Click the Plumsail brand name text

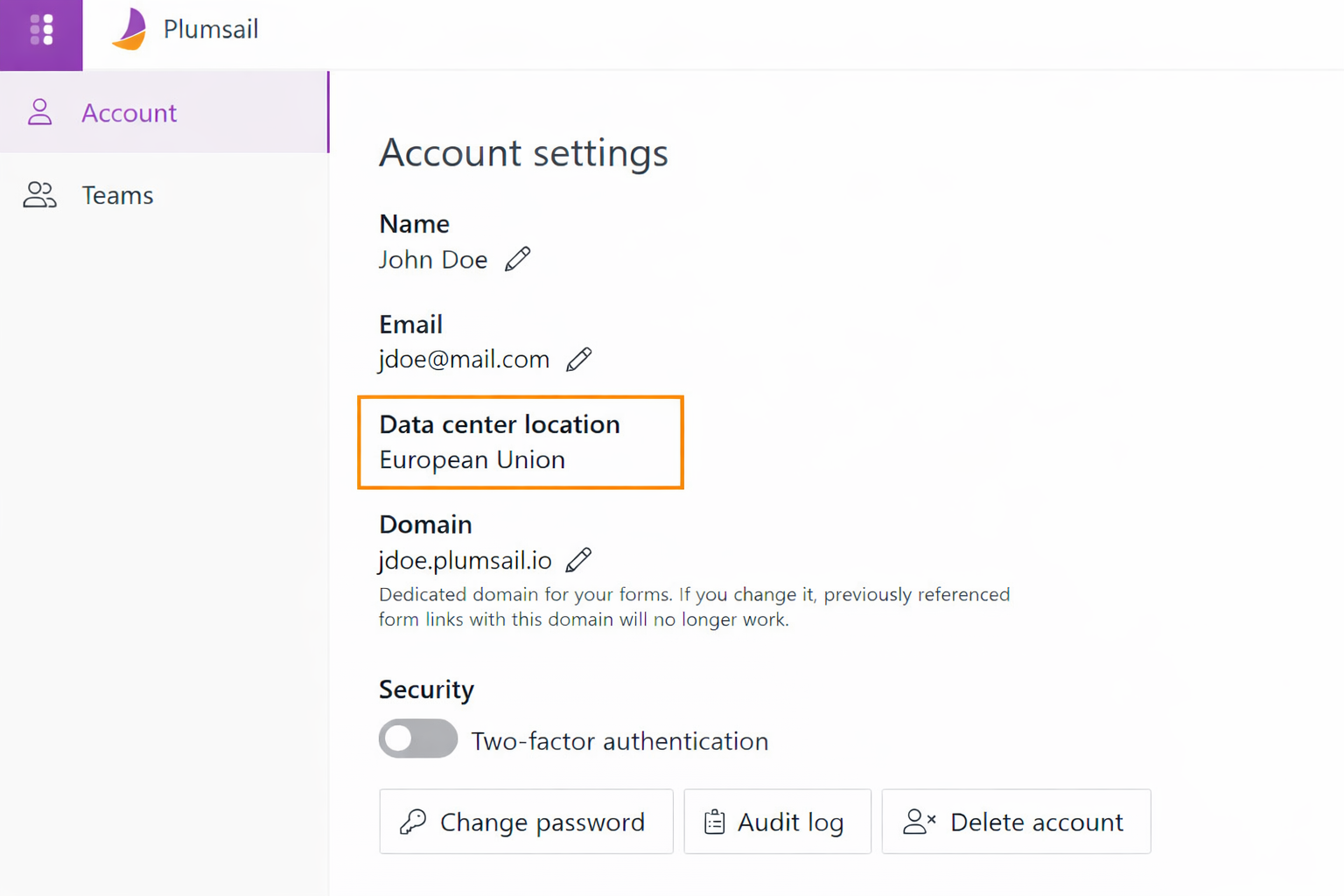211,30
